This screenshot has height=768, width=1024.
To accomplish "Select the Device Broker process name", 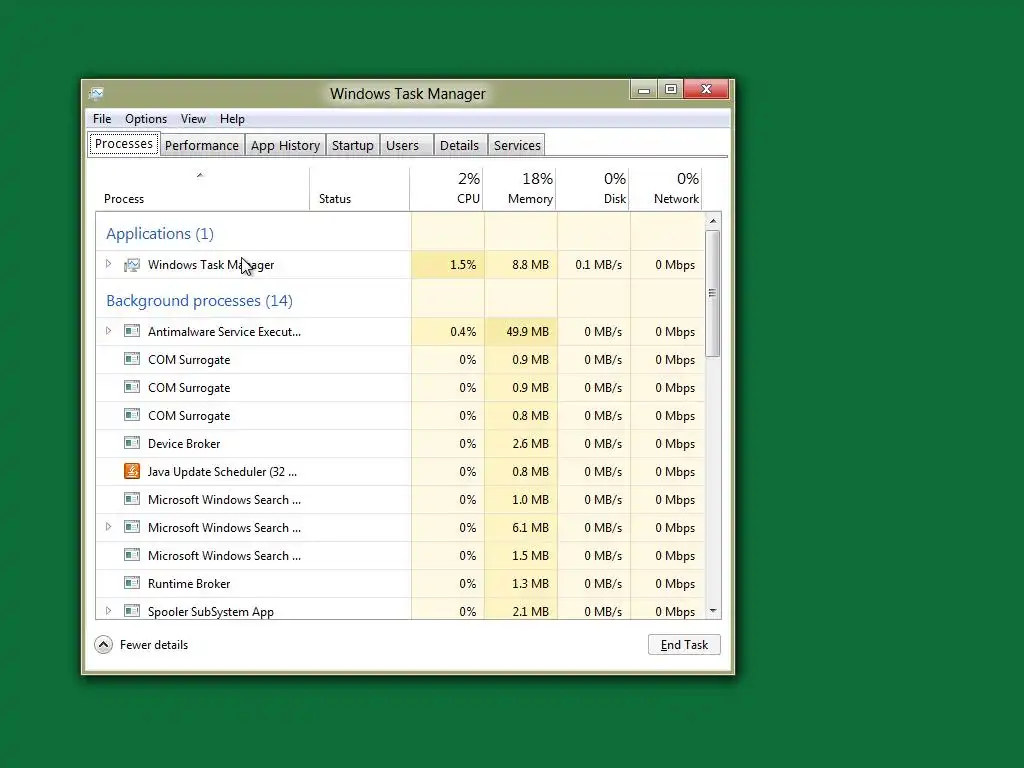I will (x=184, y=443).
